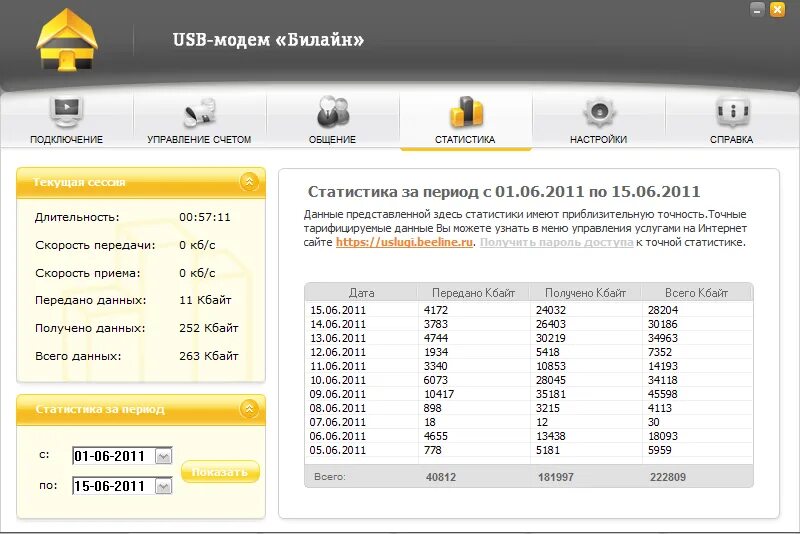Click the people icon above Общение
The height and width of the screenshot is (534, 800).
pos(332,111)
